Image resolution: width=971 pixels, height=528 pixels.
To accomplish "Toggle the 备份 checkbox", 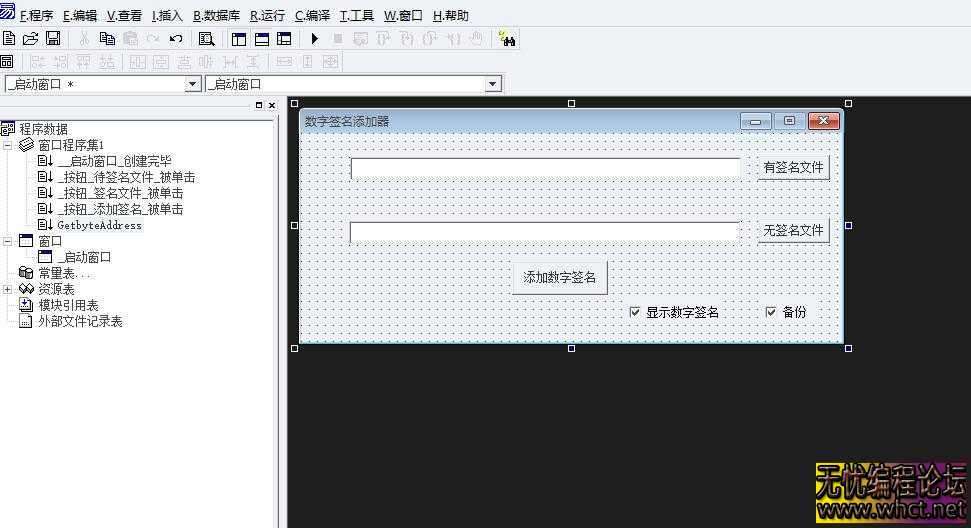I will 771,312.
